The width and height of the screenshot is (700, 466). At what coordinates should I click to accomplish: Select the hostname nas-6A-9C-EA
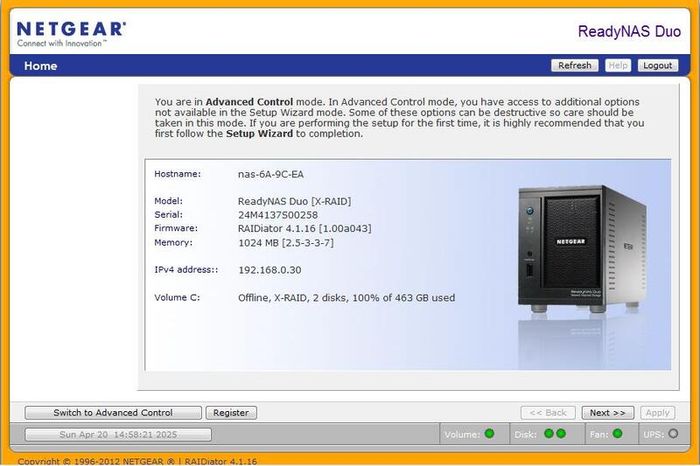[x=271, y=174]
